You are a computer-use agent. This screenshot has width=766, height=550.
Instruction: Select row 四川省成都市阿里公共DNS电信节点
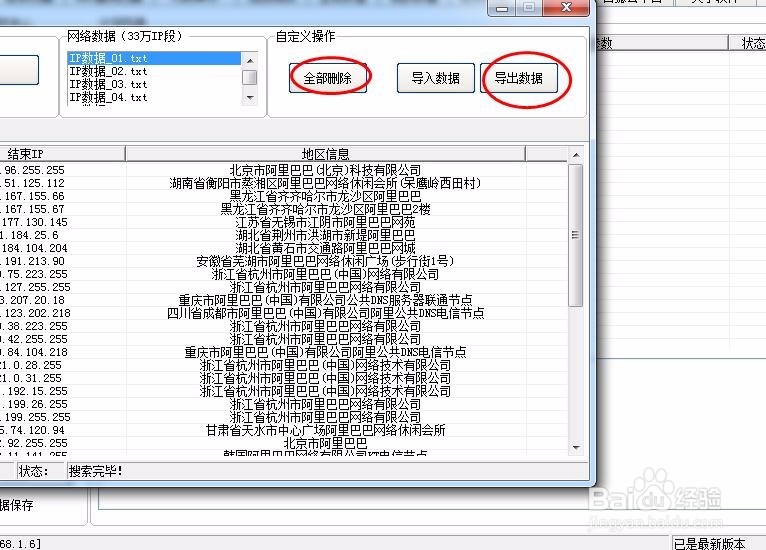(283, 313)
